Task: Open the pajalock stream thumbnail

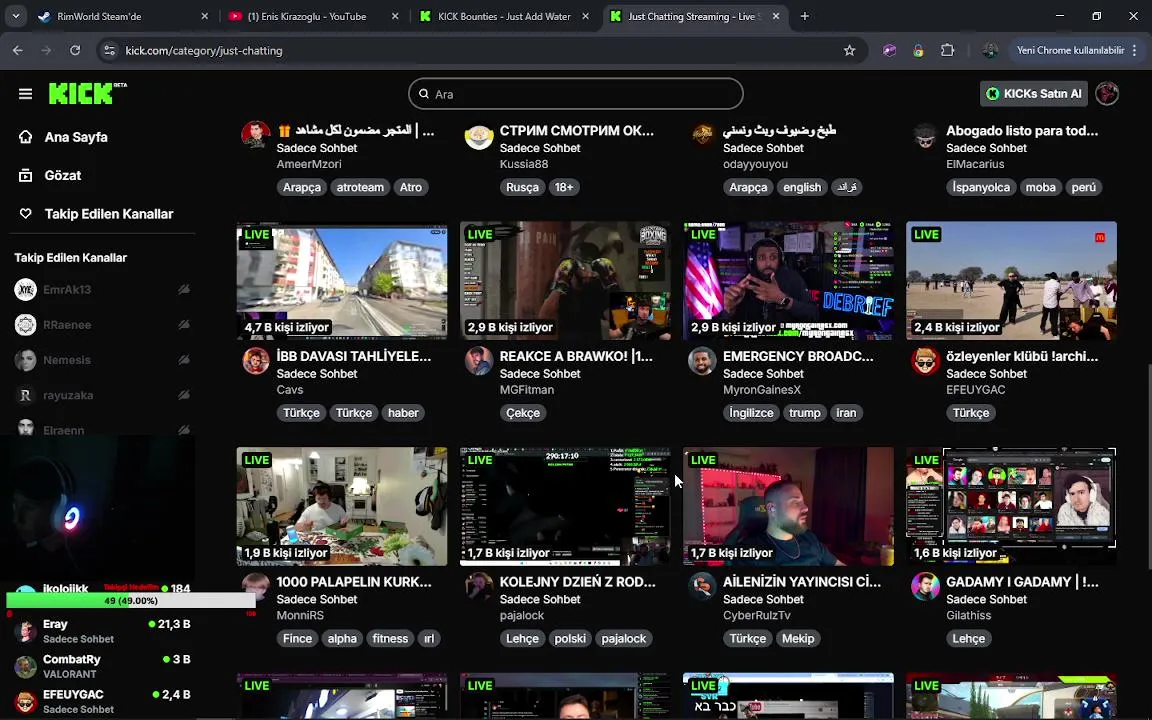Action: pyautogui.click(x=565, y=506)
